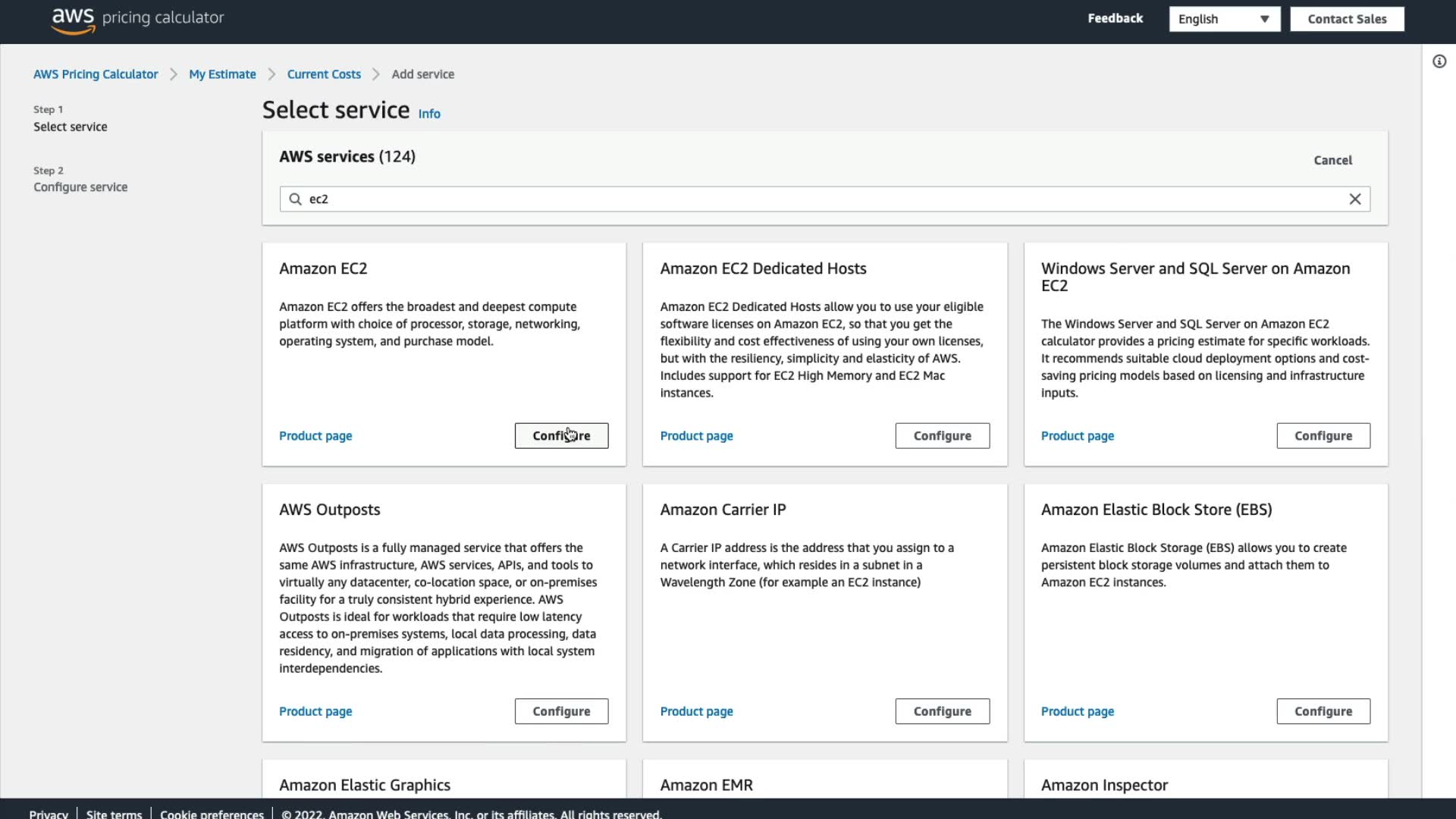
Task: Navigate to Current Costs breadcrumb
Action: click(324, 74)
